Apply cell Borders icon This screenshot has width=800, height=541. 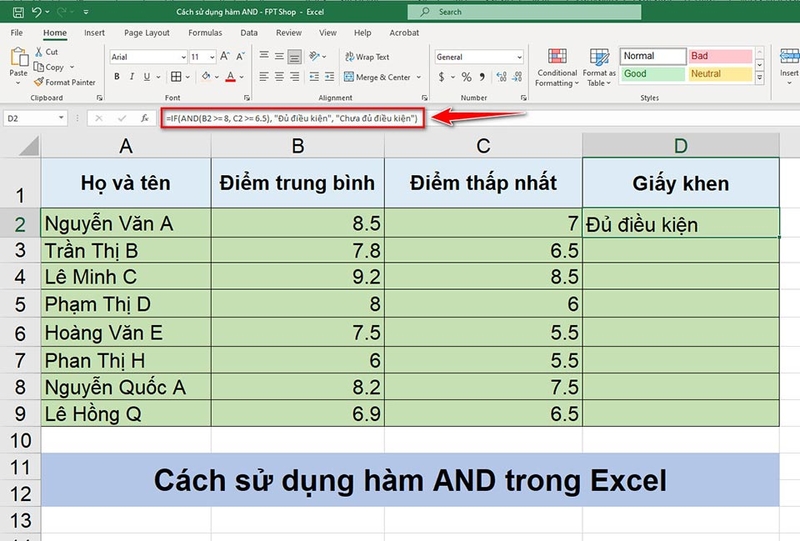click(x=176, y=77)
